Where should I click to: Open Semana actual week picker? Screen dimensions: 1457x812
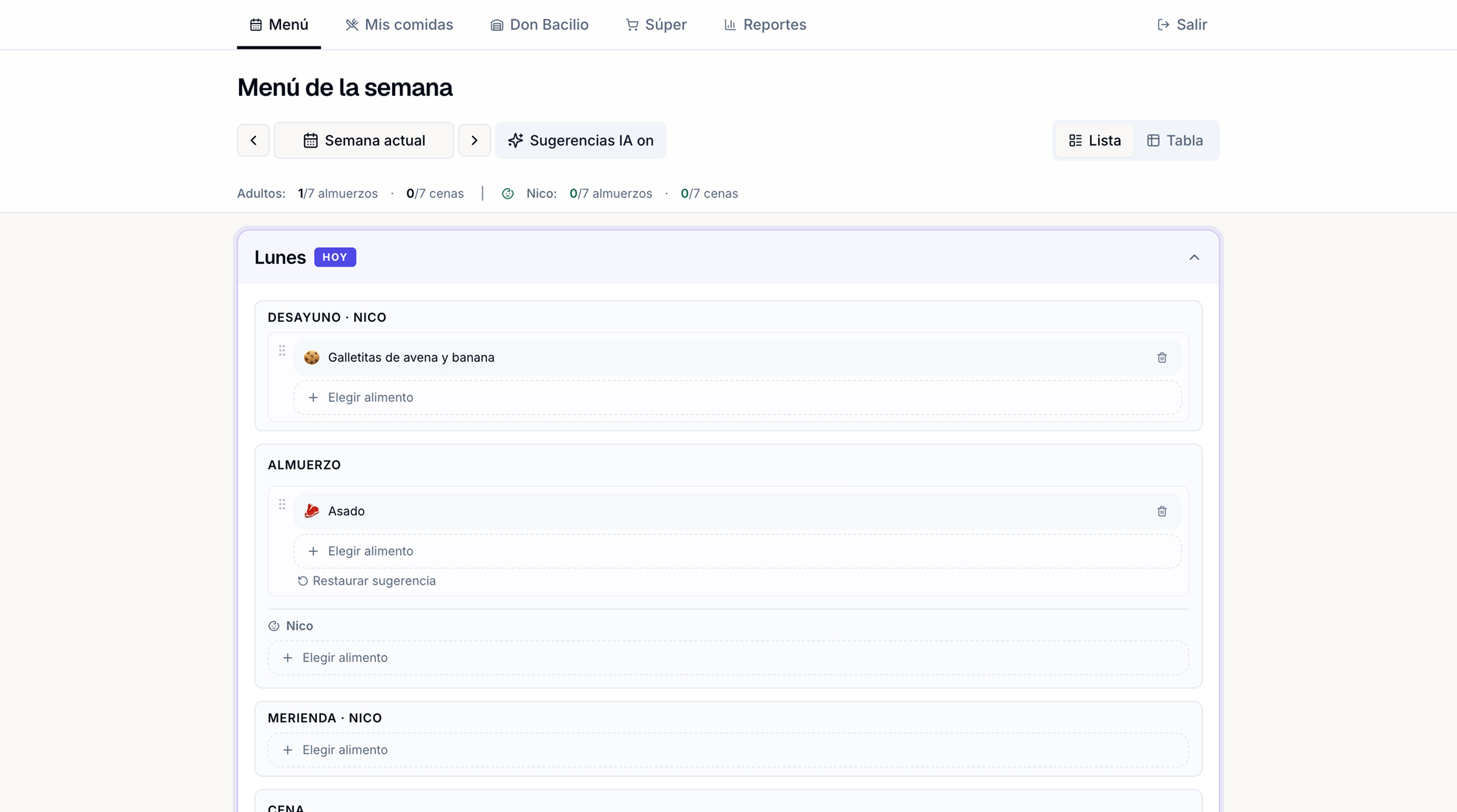tap(364, 140)
